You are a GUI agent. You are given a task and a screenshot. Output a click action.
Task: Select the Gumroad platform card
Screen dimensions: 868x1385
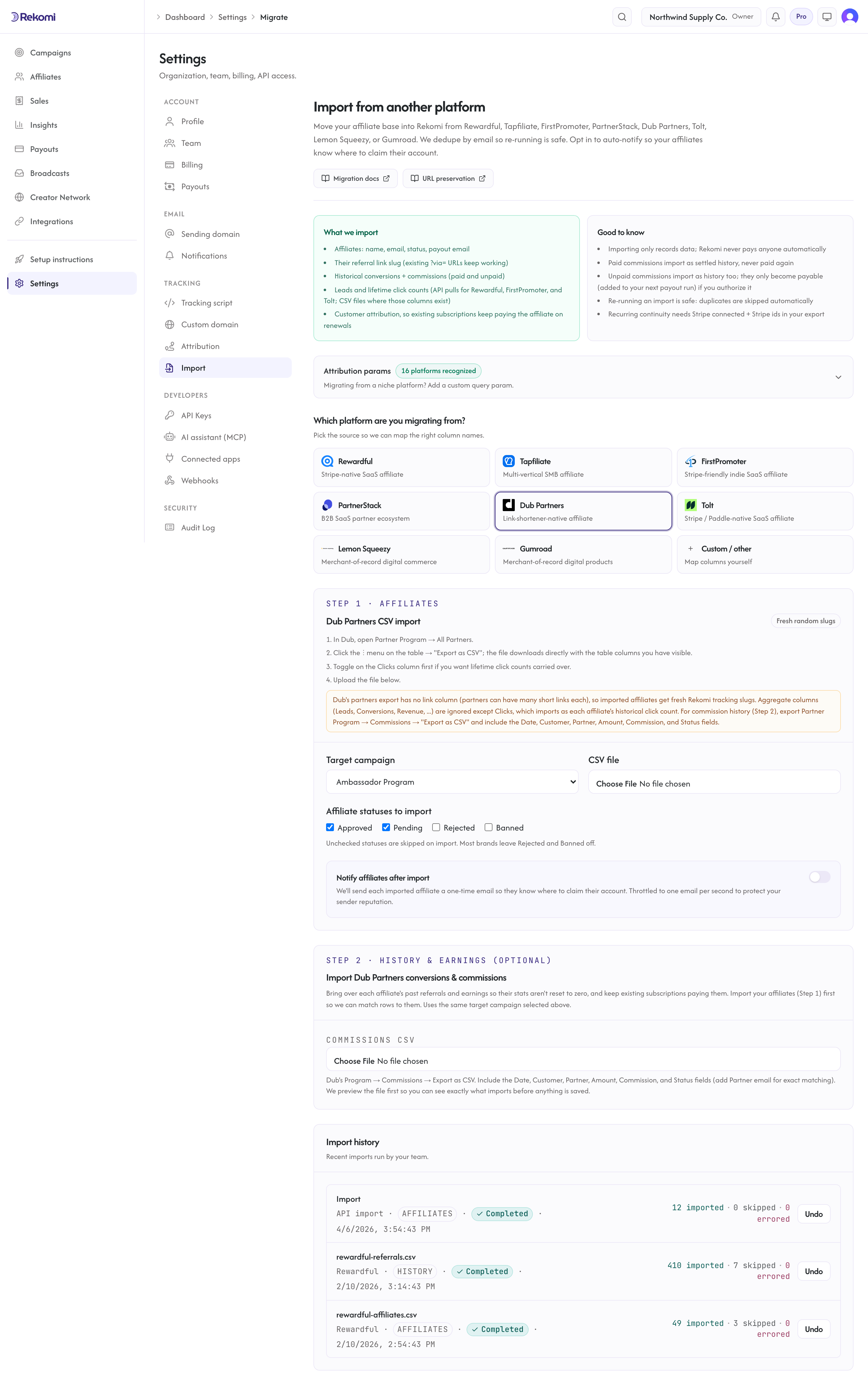(583, 554)
